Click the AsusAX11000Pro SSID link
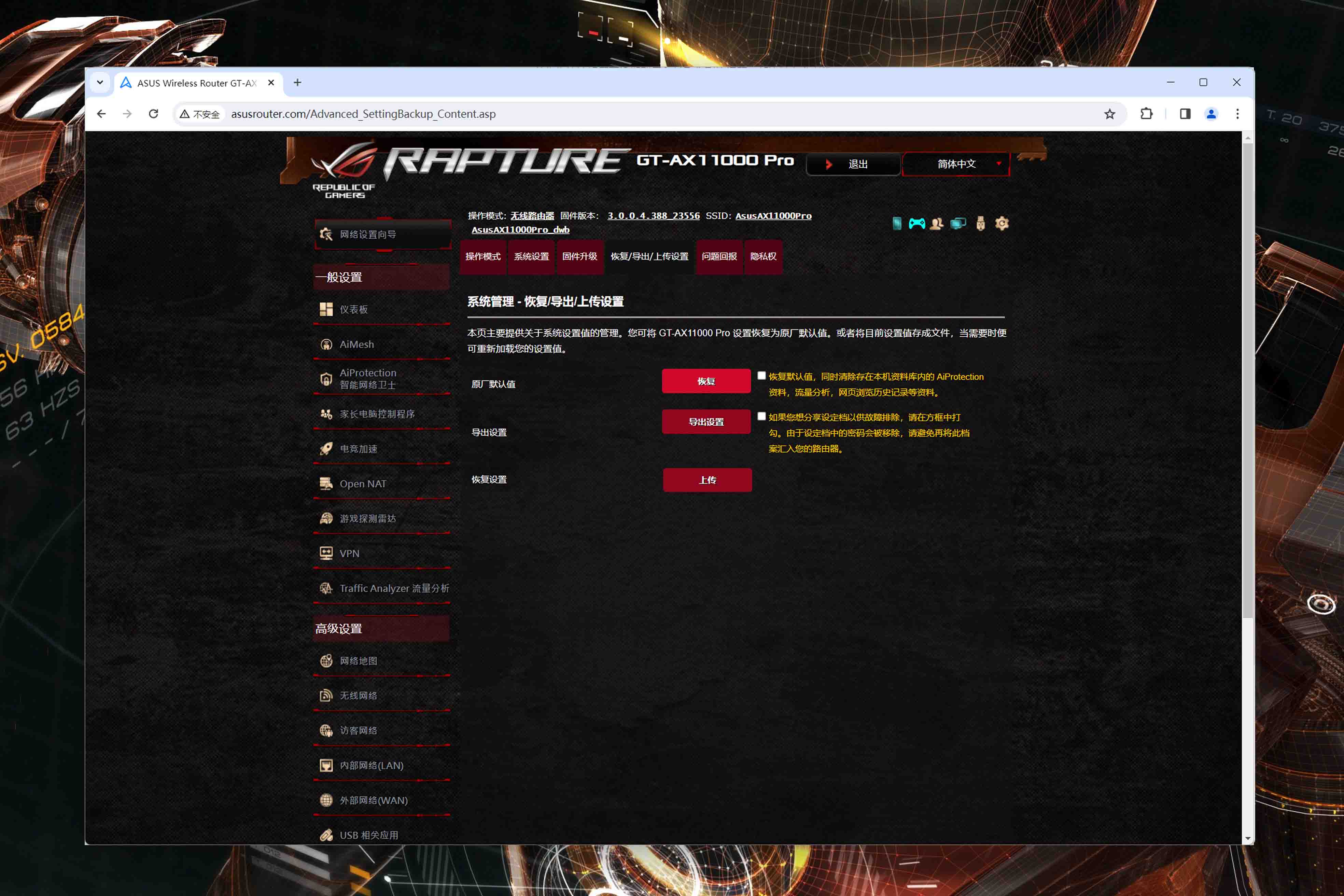1344x896 pixels. [x=773, y=216]
